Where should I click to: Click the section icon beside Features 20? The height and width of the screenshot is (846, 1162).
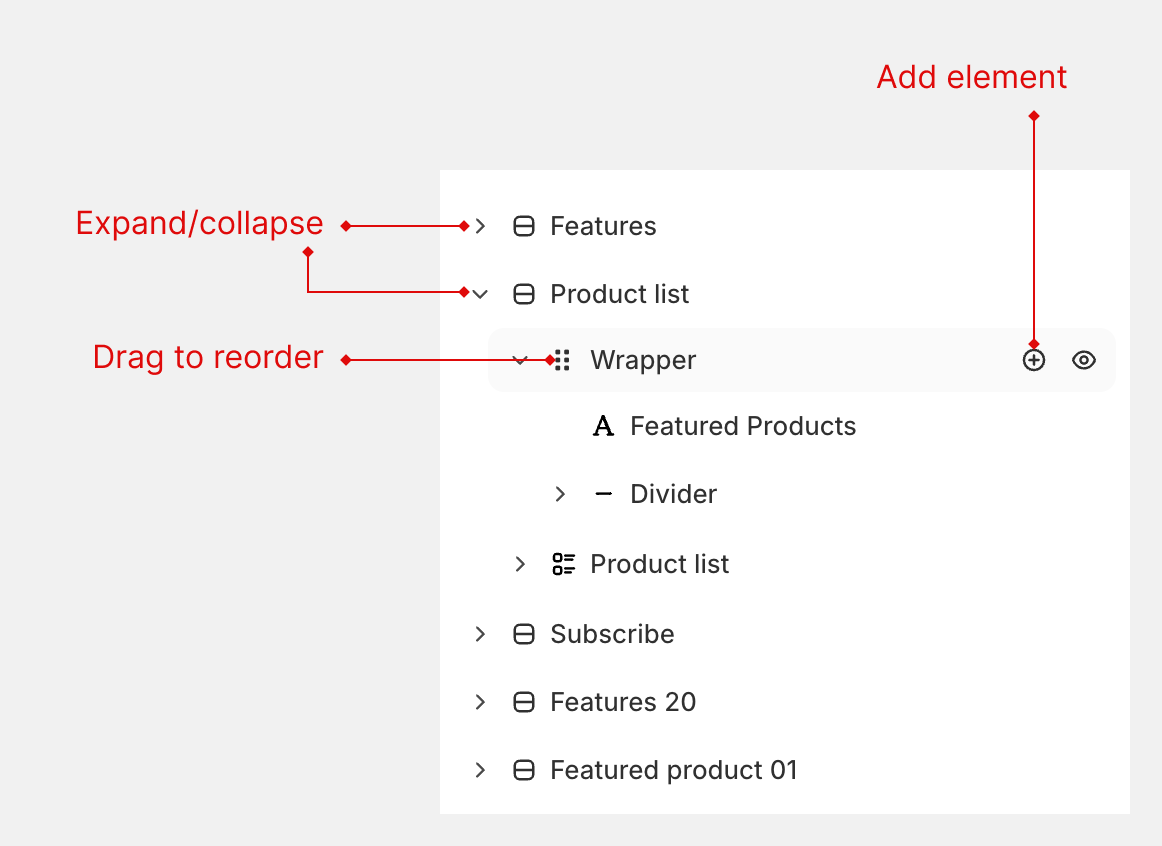tap(523, 703)
